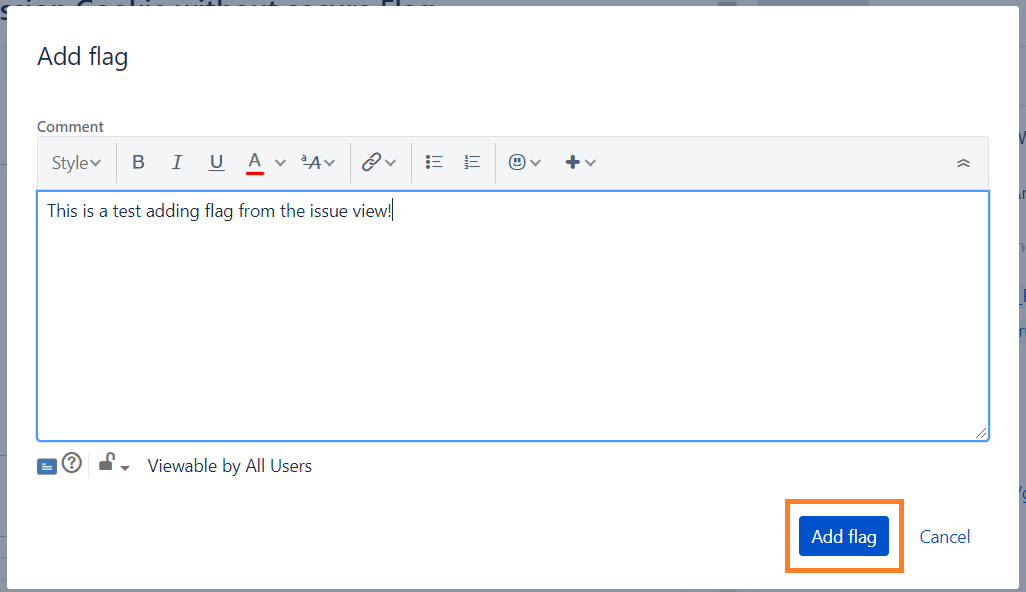Insert a numbered list

tap(472, 162)
